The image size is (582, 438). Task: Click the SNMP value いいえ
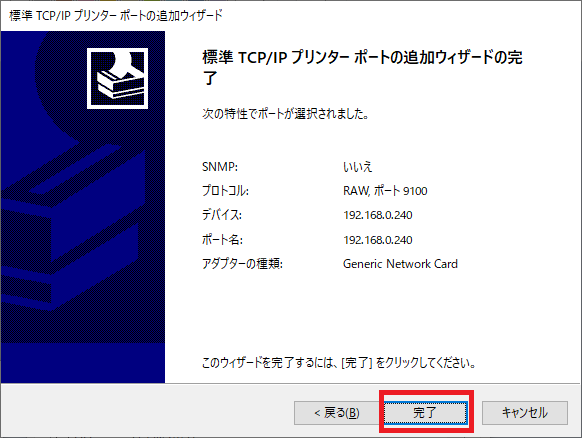357,167
